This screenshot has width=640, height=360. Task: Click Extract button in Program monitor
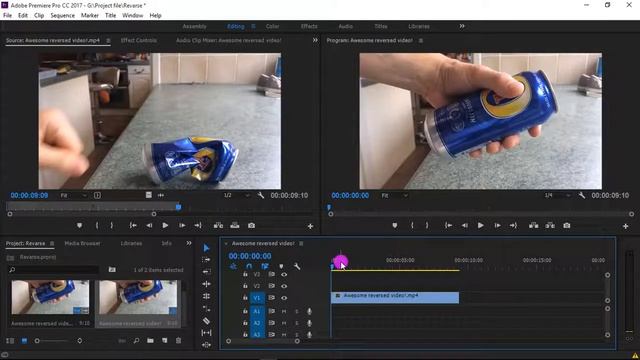(x=550, y=225)
